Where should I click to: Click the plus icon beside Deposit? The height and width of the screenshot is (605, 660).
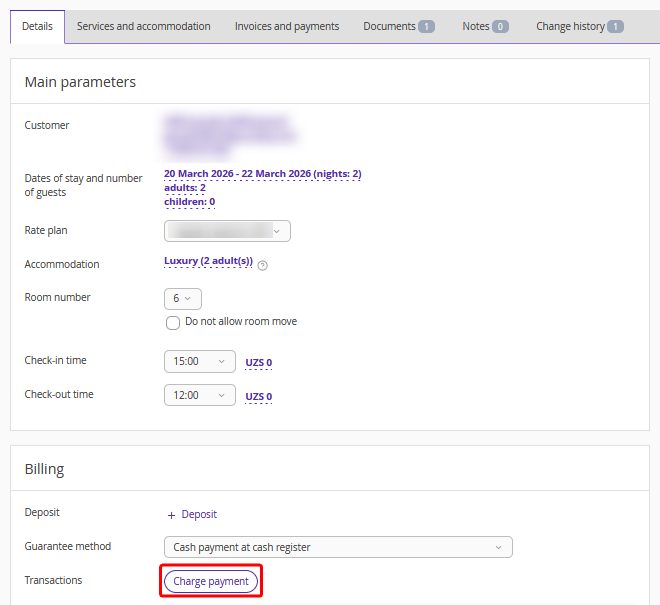pyautogui.click(x=171, y=515)
